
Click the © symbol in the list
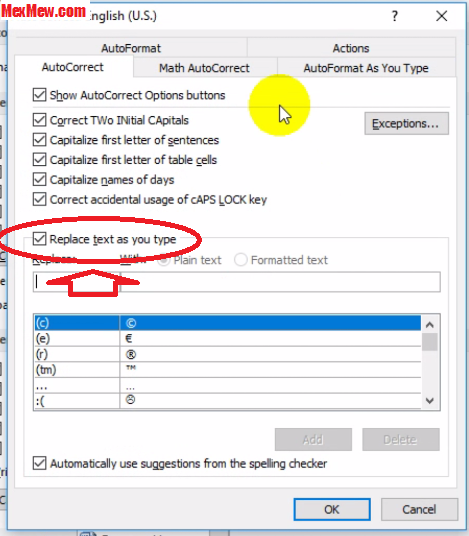click(x=131, y=323)
